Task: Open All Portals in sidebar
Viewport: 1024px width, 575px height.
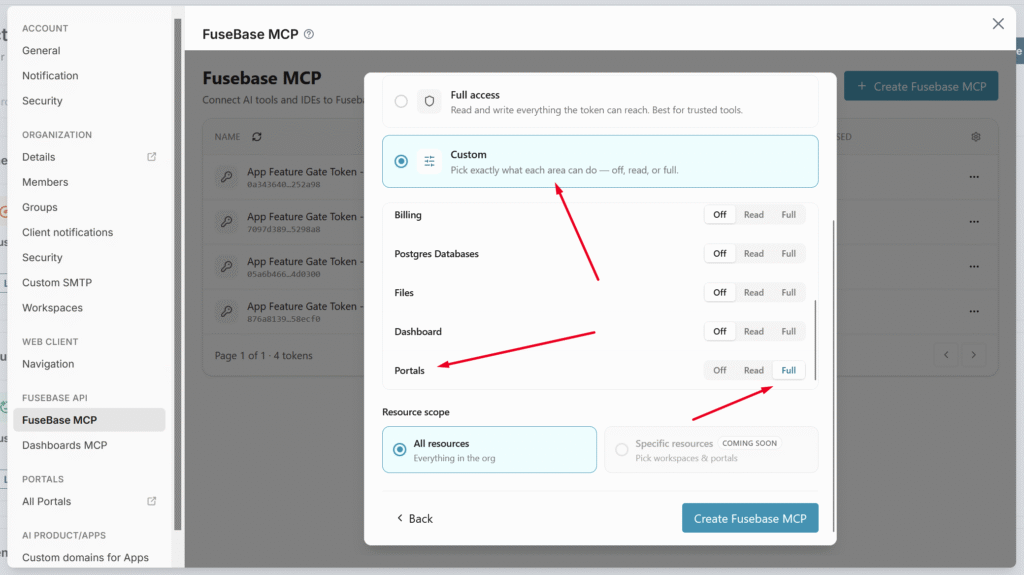Action: tap(46, 501)
